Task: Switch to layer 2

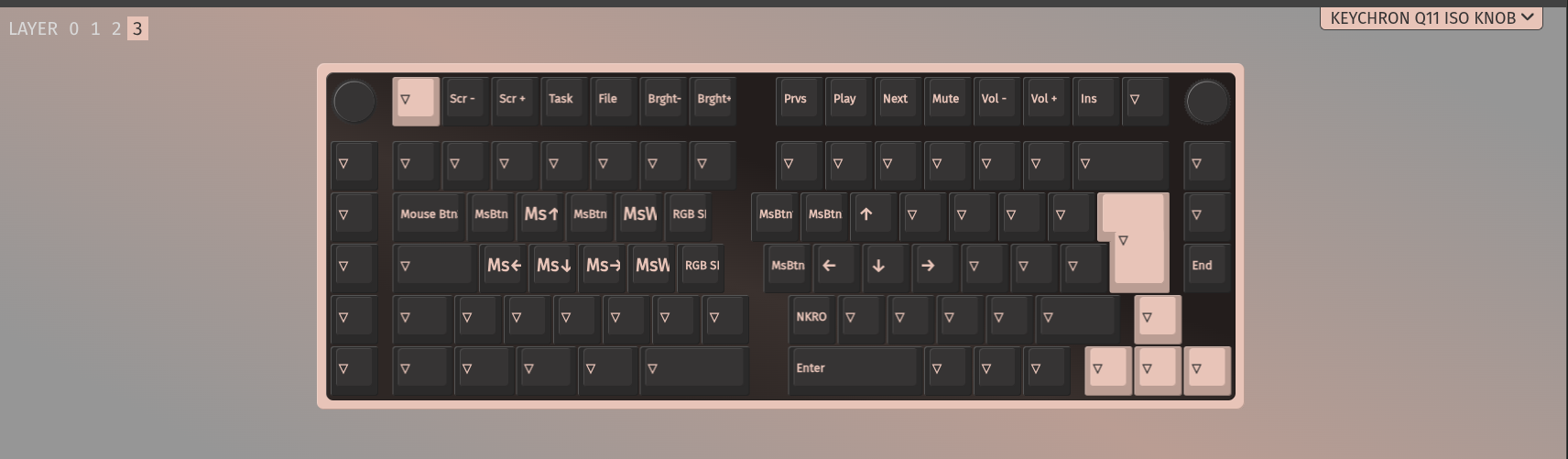Action: click(x=116, y=29)
